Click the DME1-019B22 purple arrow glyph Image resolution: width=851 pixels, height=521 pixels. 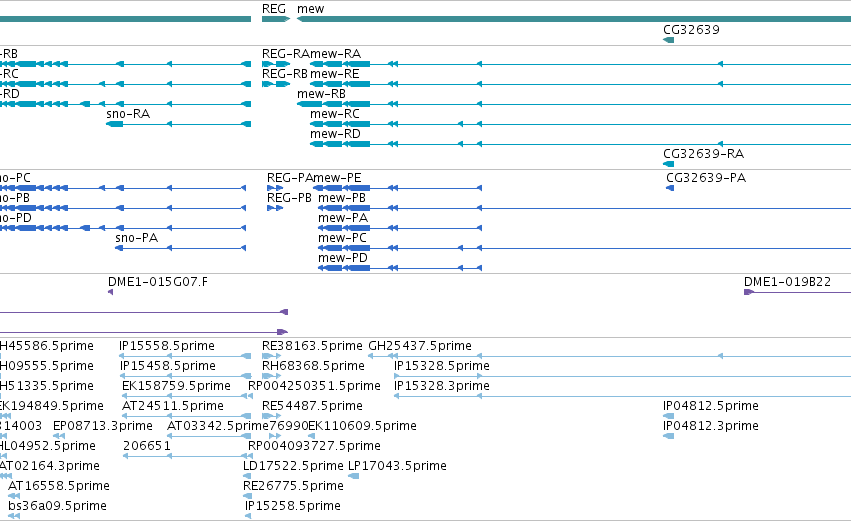(749, 293)
